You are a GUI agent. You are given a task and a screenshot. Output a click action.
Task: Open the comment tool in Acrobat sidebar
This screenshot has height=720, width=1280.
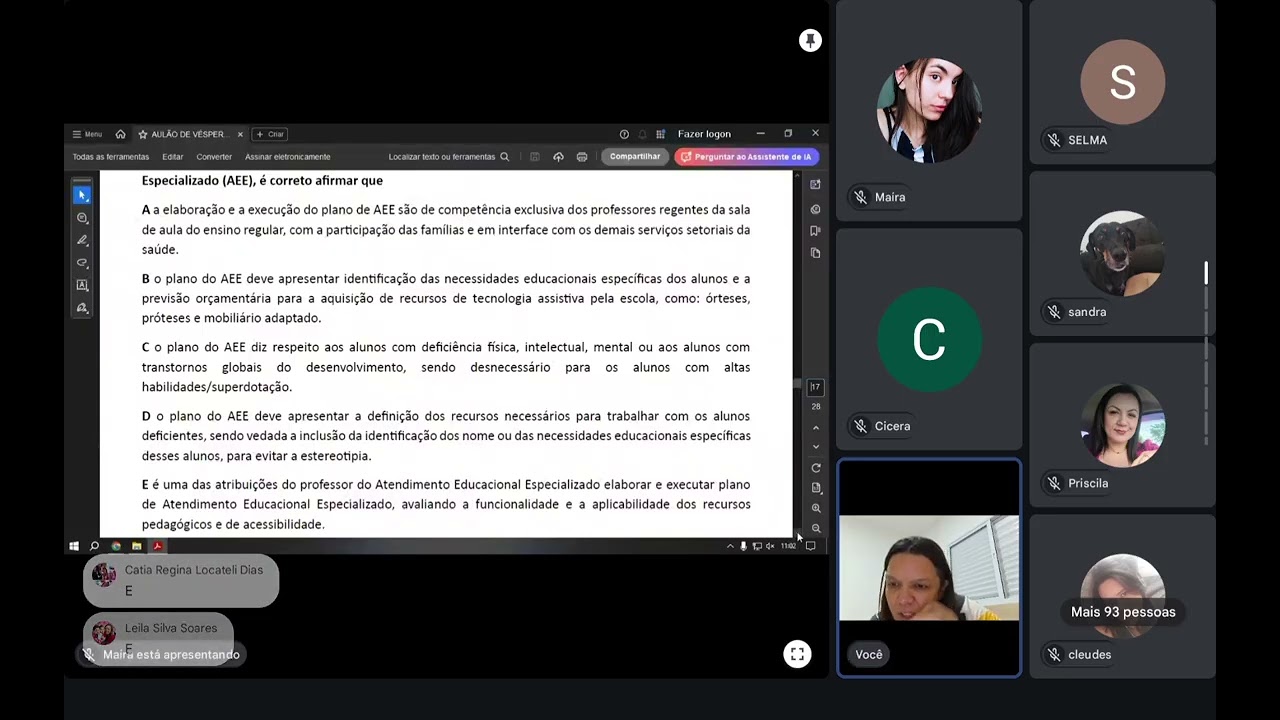pos(82,218)
